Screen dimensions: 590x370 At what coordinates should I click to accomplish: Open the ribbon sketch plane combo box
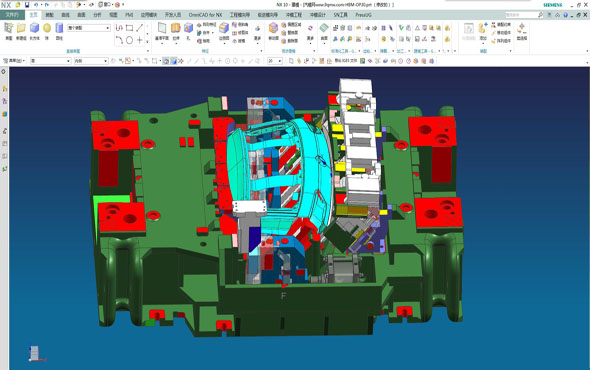89,28
